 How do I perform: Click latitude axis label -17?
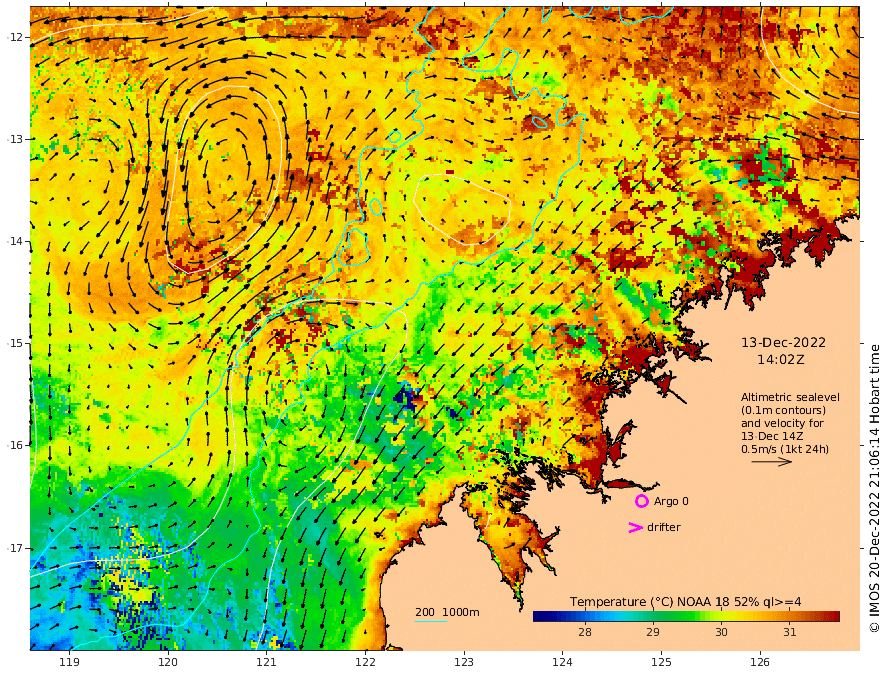point(15,548)
